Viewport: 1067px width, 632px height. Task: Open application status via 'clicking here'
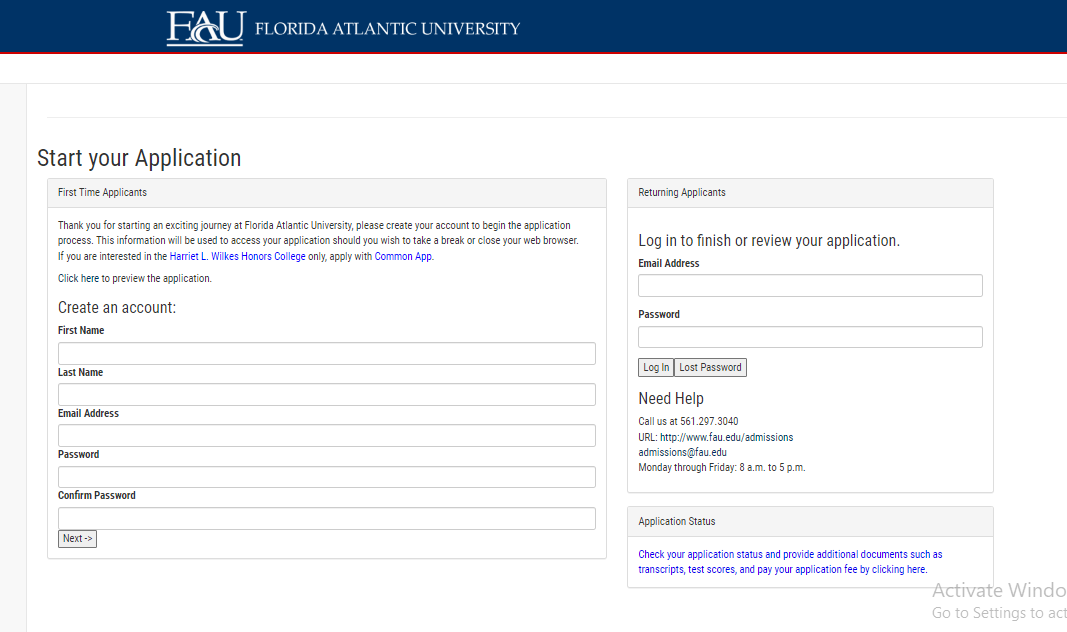click(898, 569)
